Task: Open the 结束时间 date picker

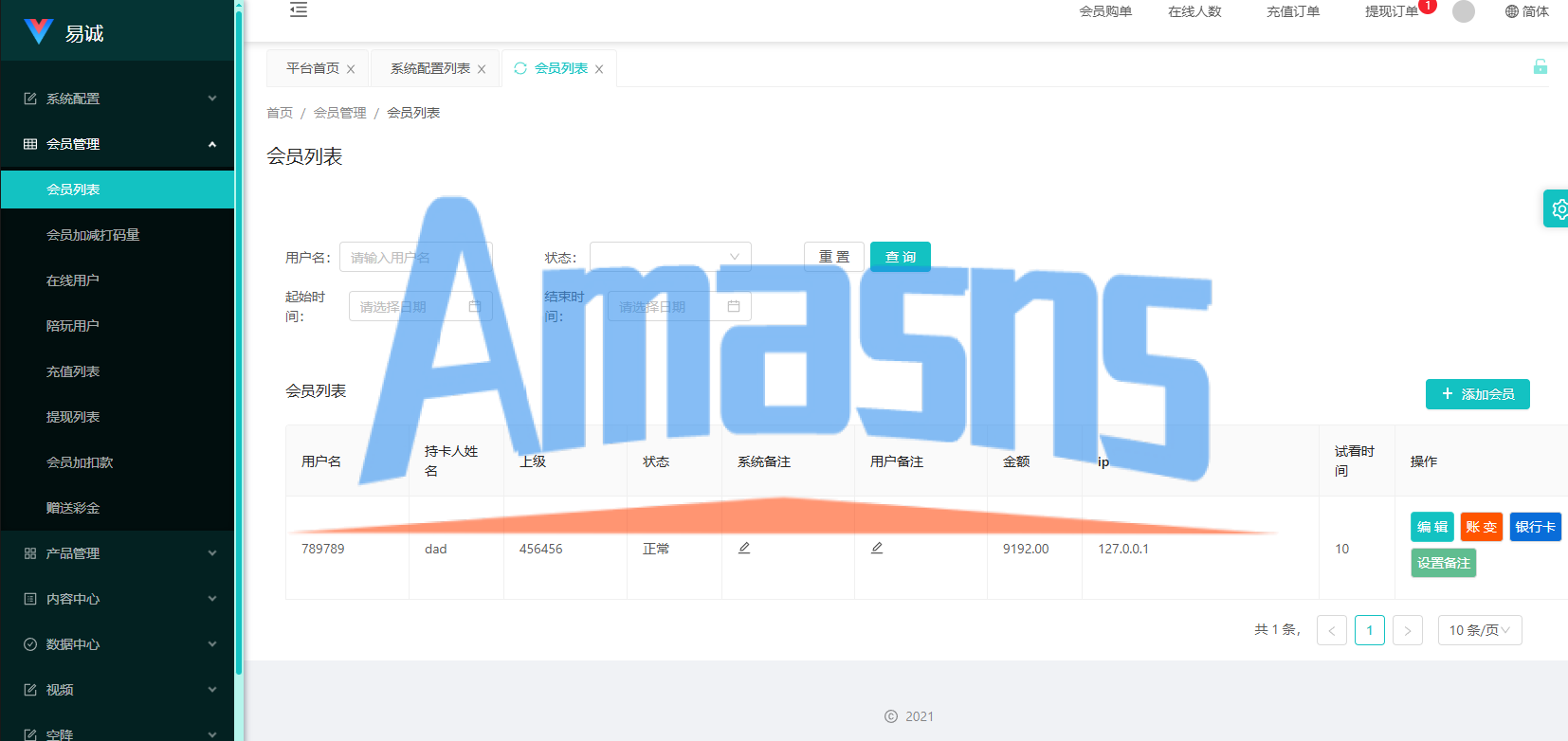Action: (680, 306)
